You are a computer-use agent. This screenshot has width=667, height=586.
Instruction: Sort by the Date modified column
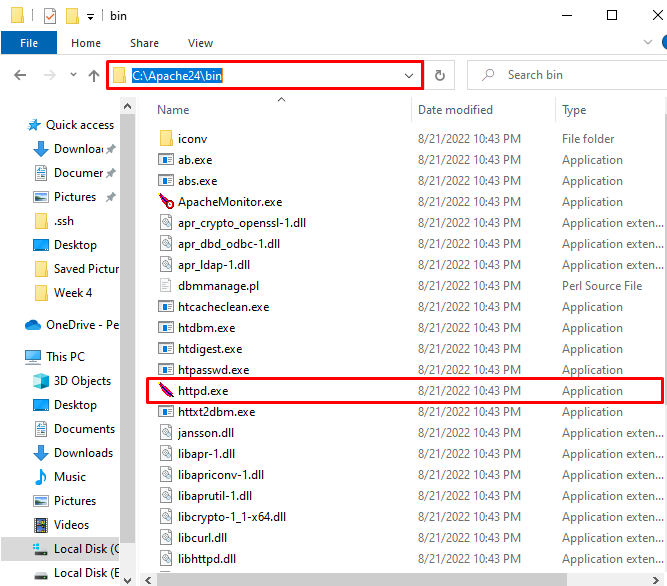coord(455,110)
